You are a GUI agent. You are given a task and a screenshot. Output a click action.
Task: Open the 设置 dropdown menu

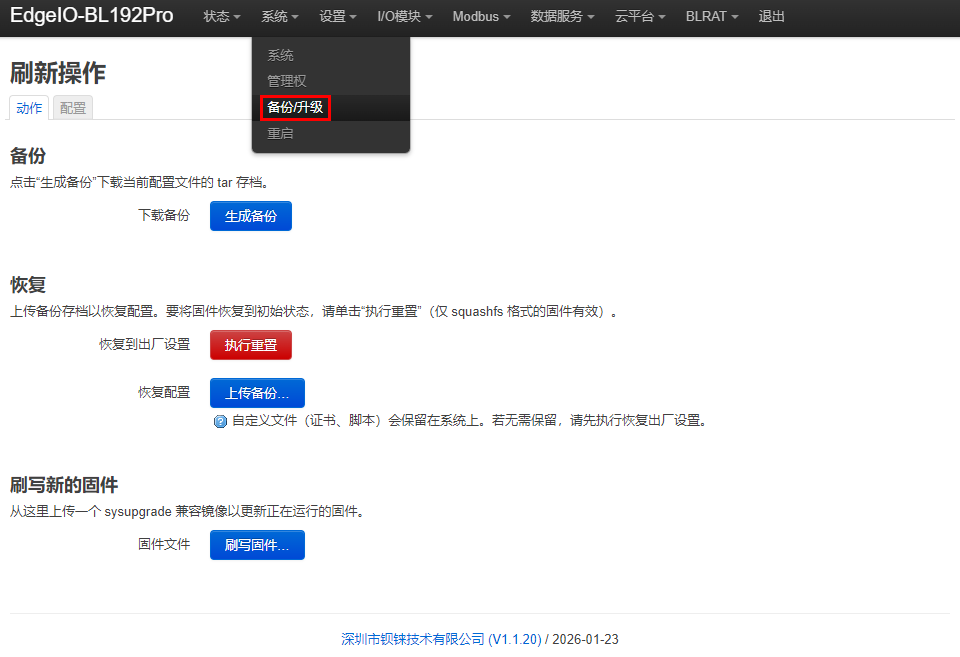click(338, 17)
